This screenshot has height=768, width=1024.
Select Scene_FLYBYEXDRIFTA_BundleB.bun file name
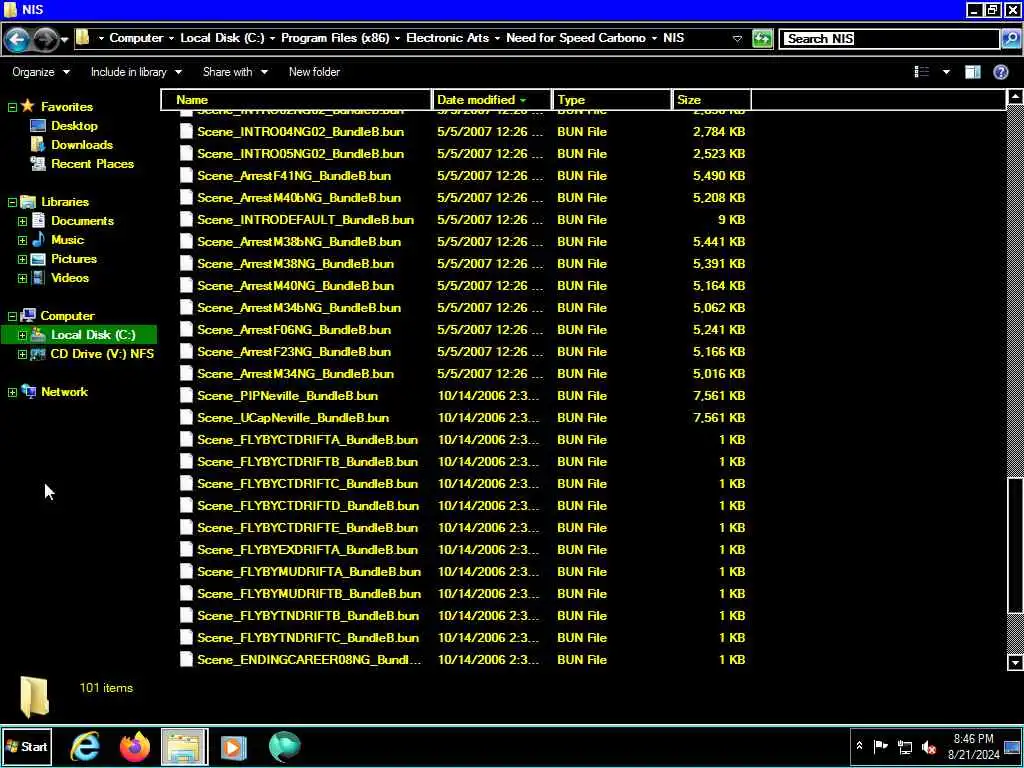click(x=308, y=550)
